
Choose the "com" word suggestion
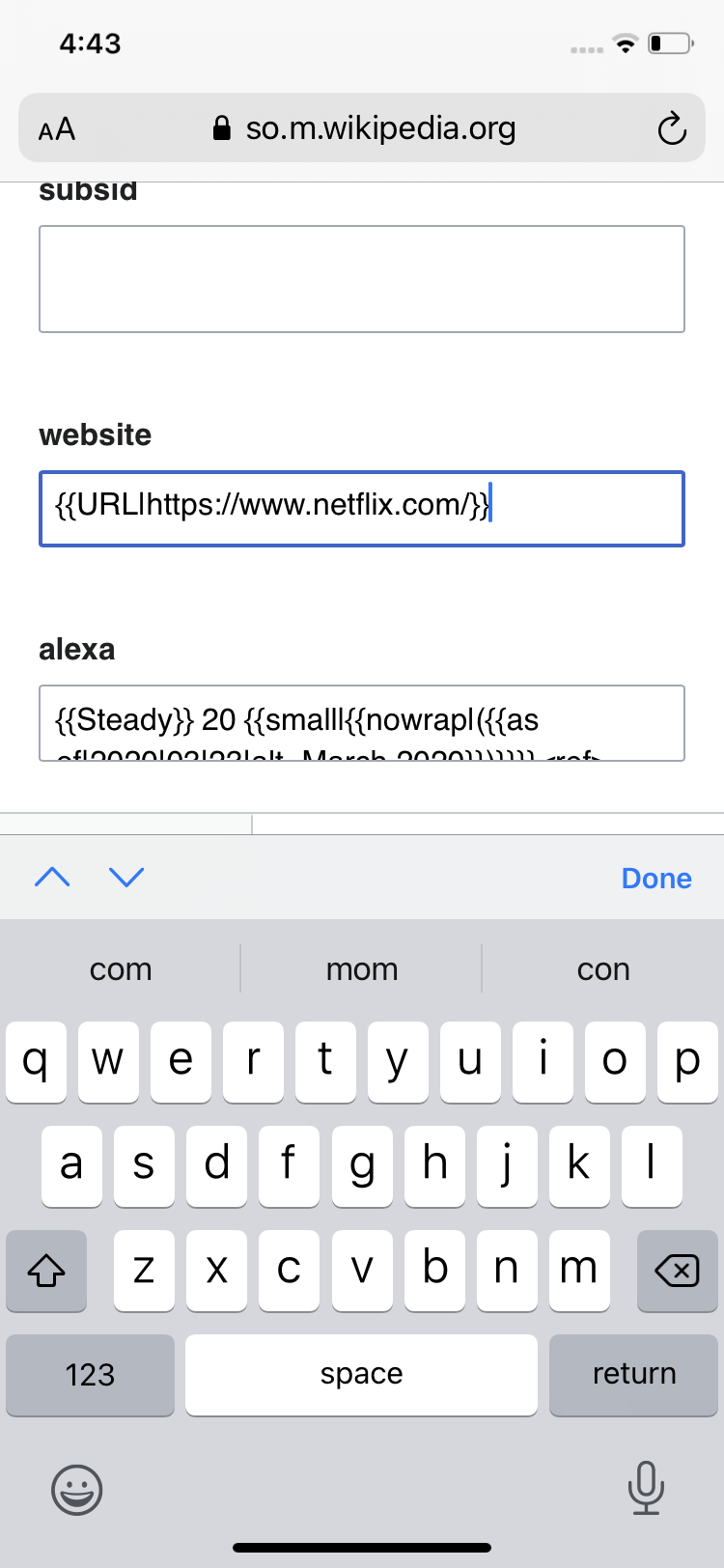(121, 969)
